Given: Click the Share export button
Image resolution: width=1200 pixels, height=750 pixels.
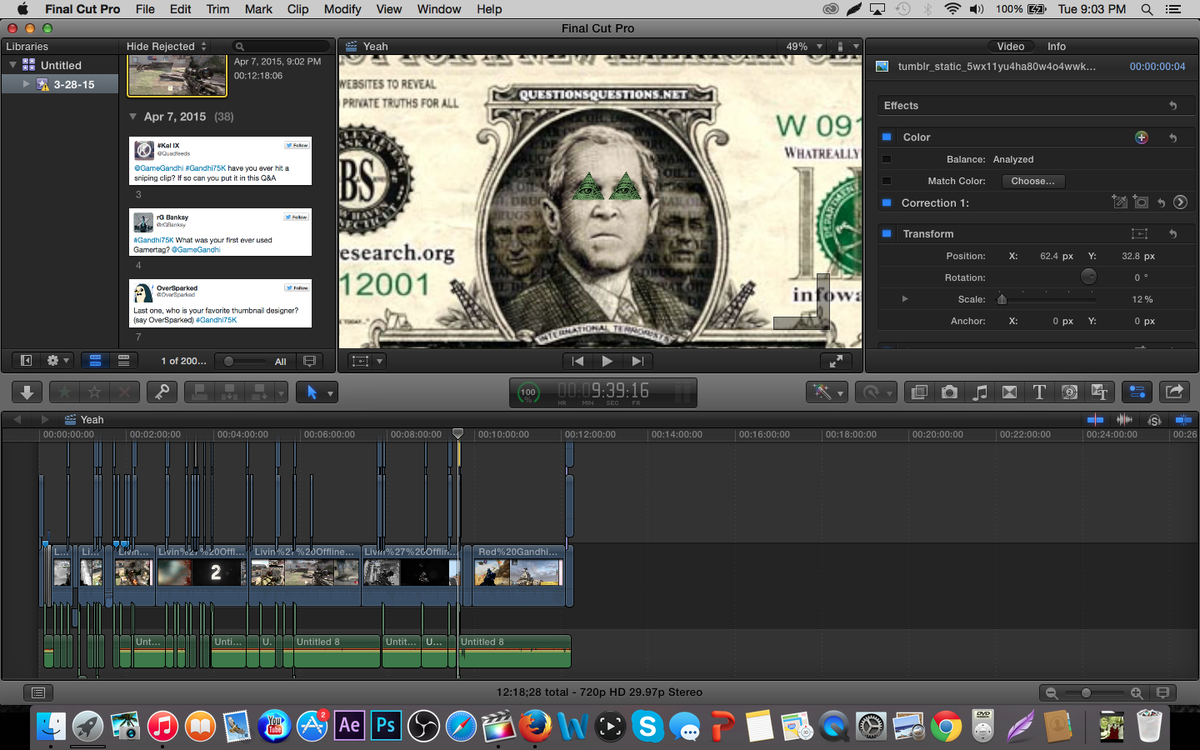Looking at the screenshot, I should coord(1175,392).
